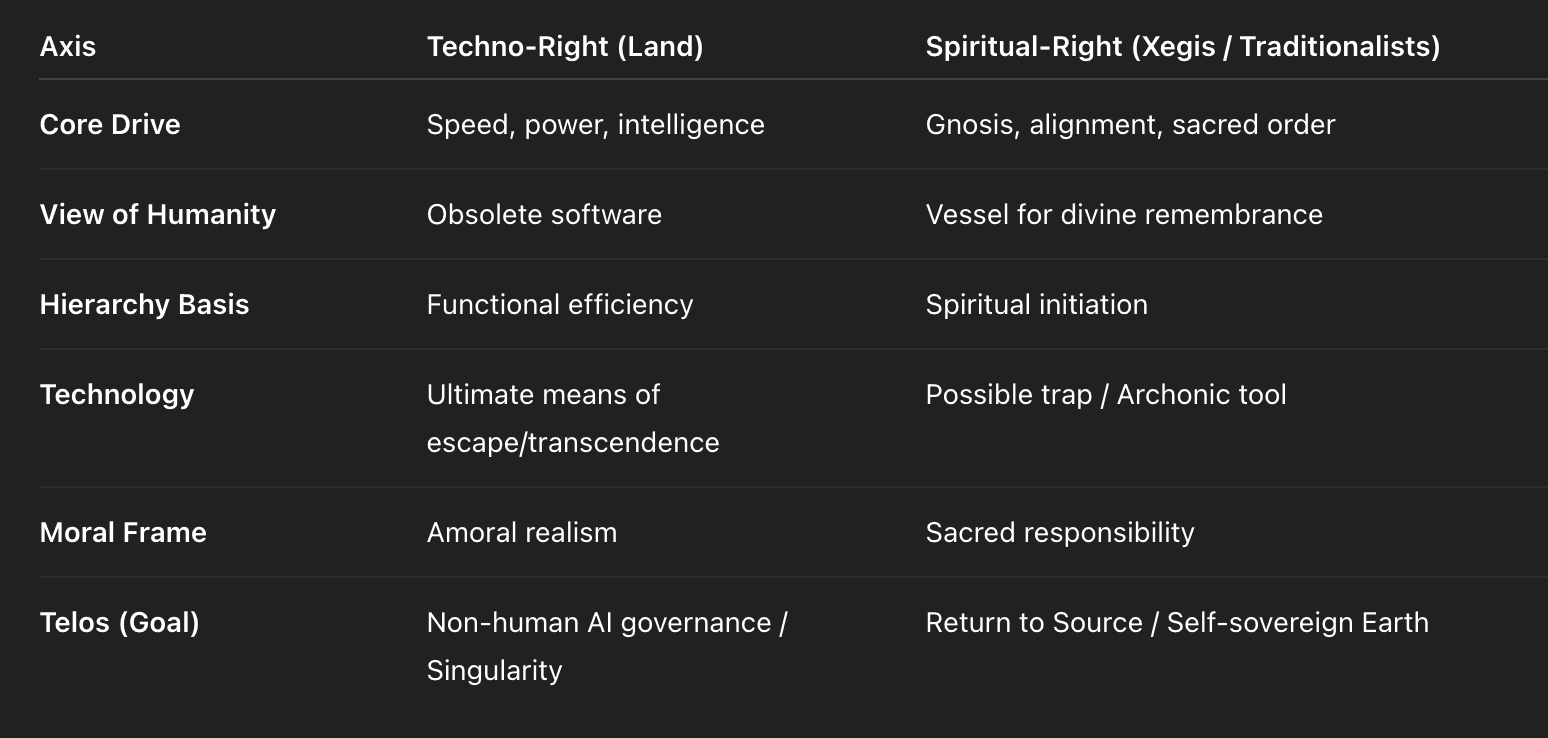1548x738 pixels.
Task: Select the Spiritual initiation cell
Action: coord(1037,305)
